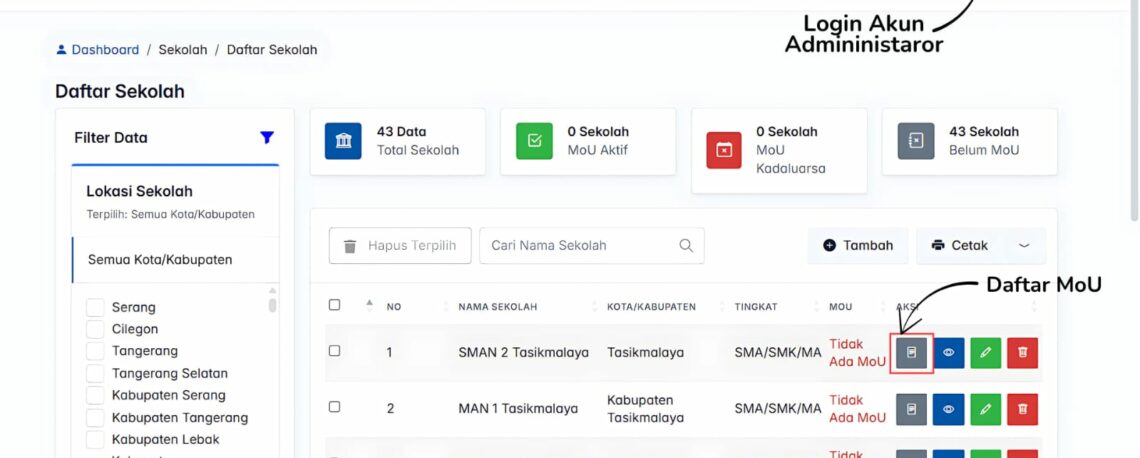Toggle the select-all header checkbox
Viewport: 1140px width, 458px height.
pyautogui.click(x=335, y=305)
